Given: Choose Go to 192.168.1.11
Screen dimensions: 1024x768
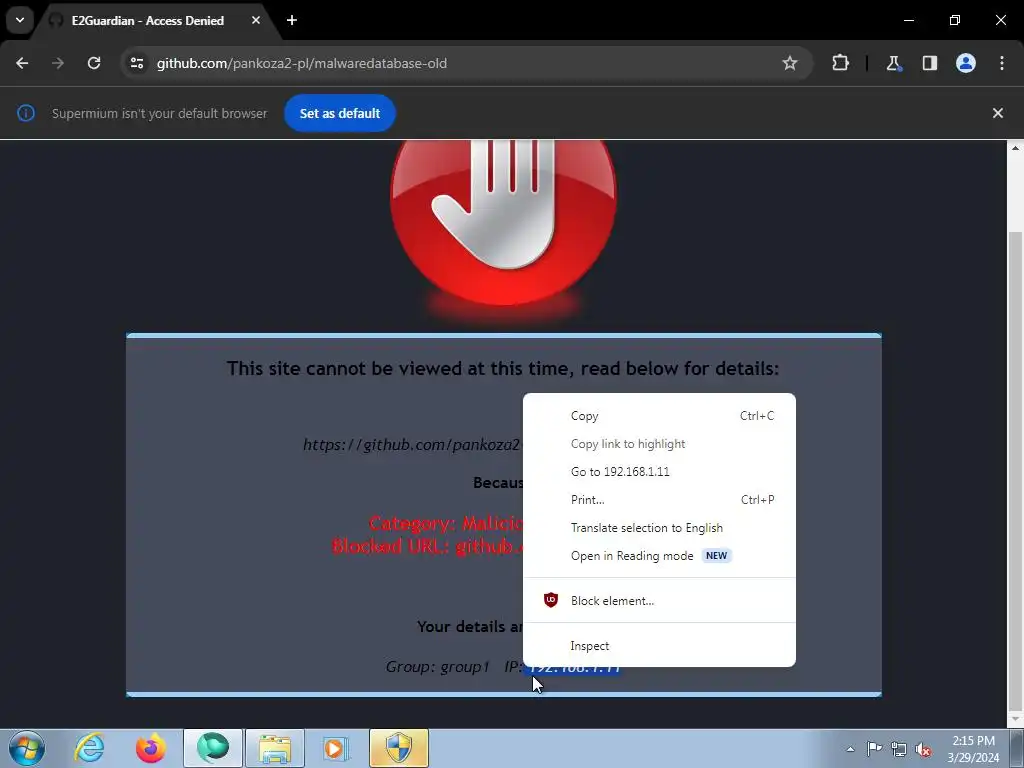Looking at the screenshot, I should (x=659, y=472).
